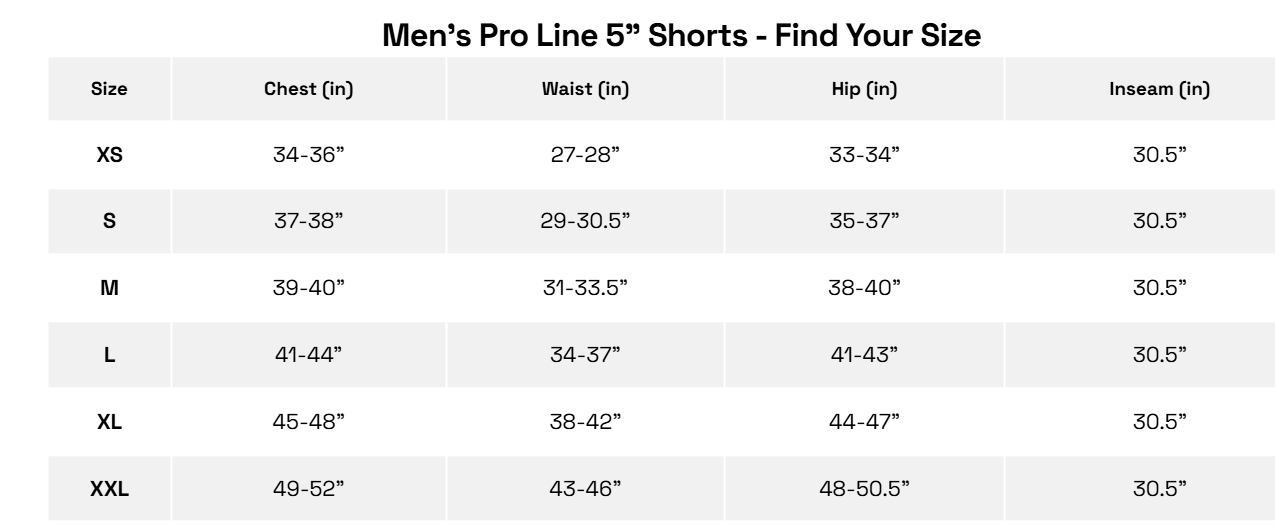1275x525 pixels.
Task: Select the XXL hip value 48-50.5"
Action: [x=865, y=489]
